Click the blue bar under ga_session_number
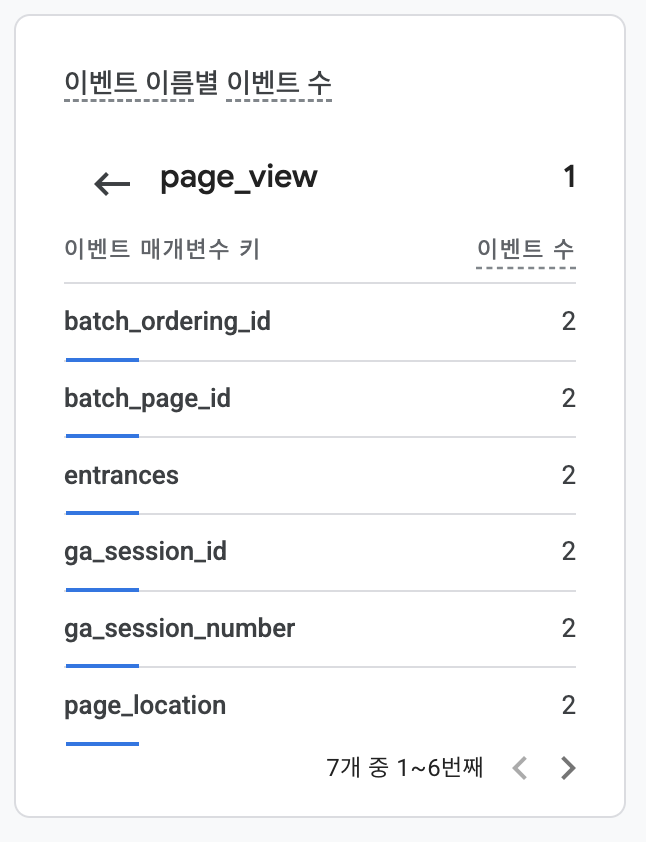 (102, 666)
